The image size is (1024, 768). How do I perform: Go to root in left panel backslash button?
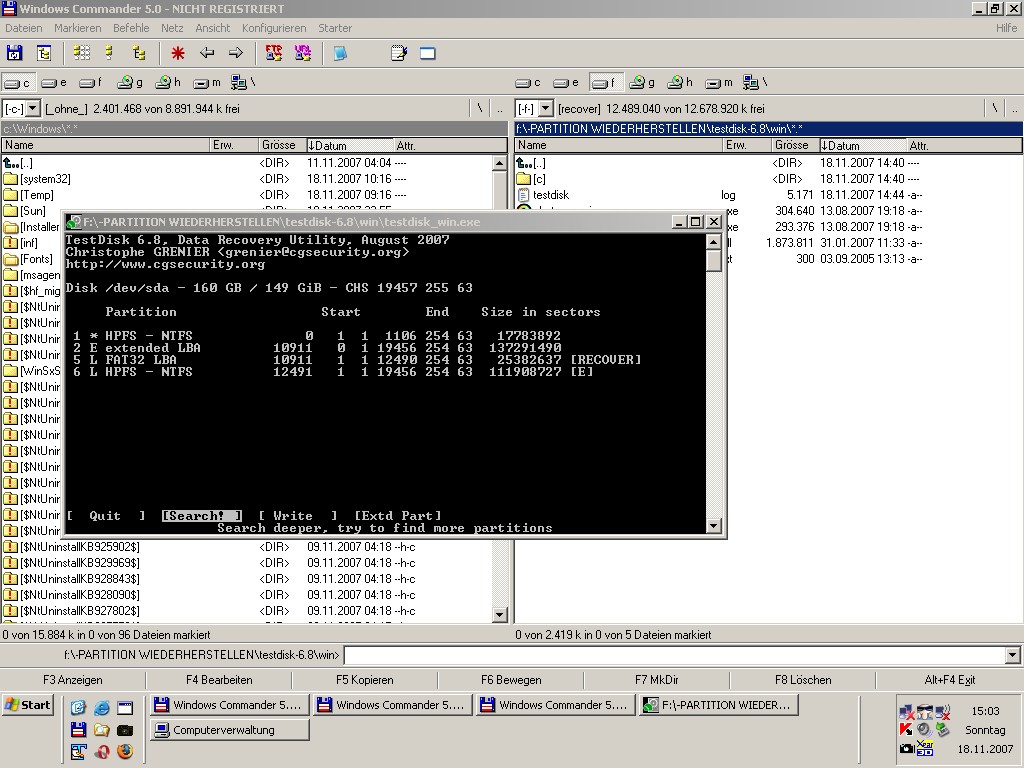pyautogui.click(x=480, y=108)
